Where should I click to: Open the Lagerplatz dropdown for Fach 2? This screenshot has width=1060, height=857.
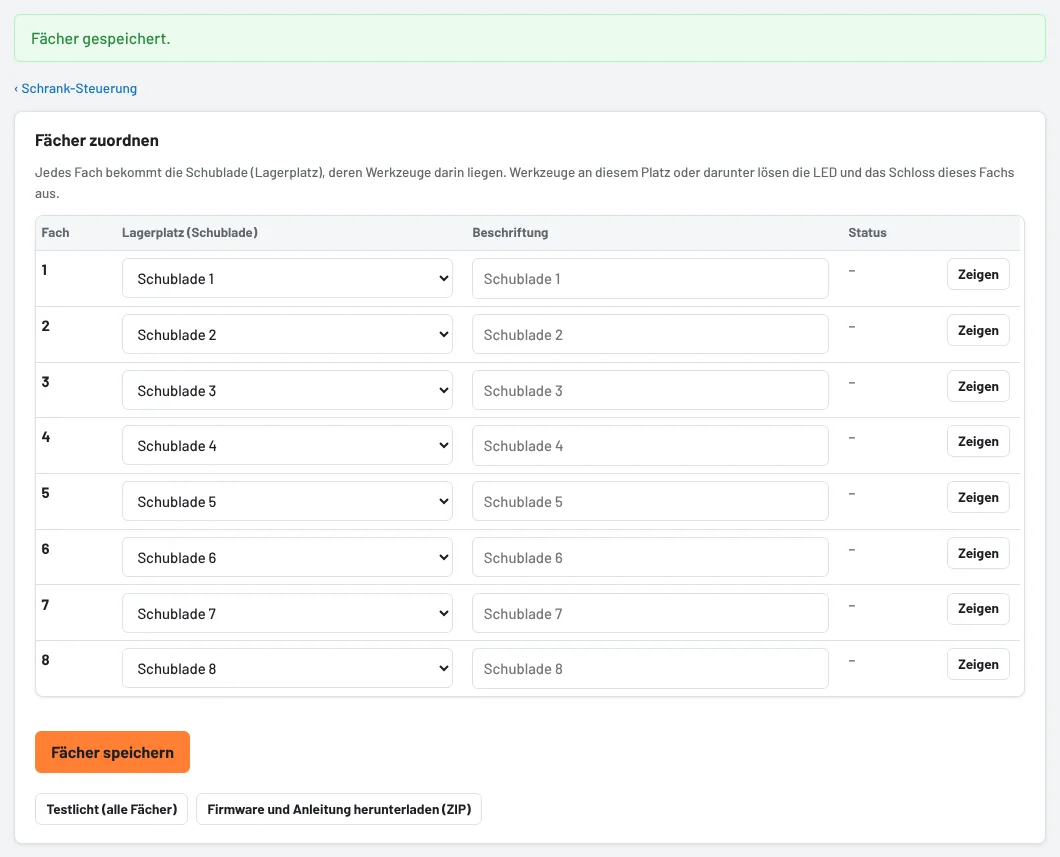[287, 334]
